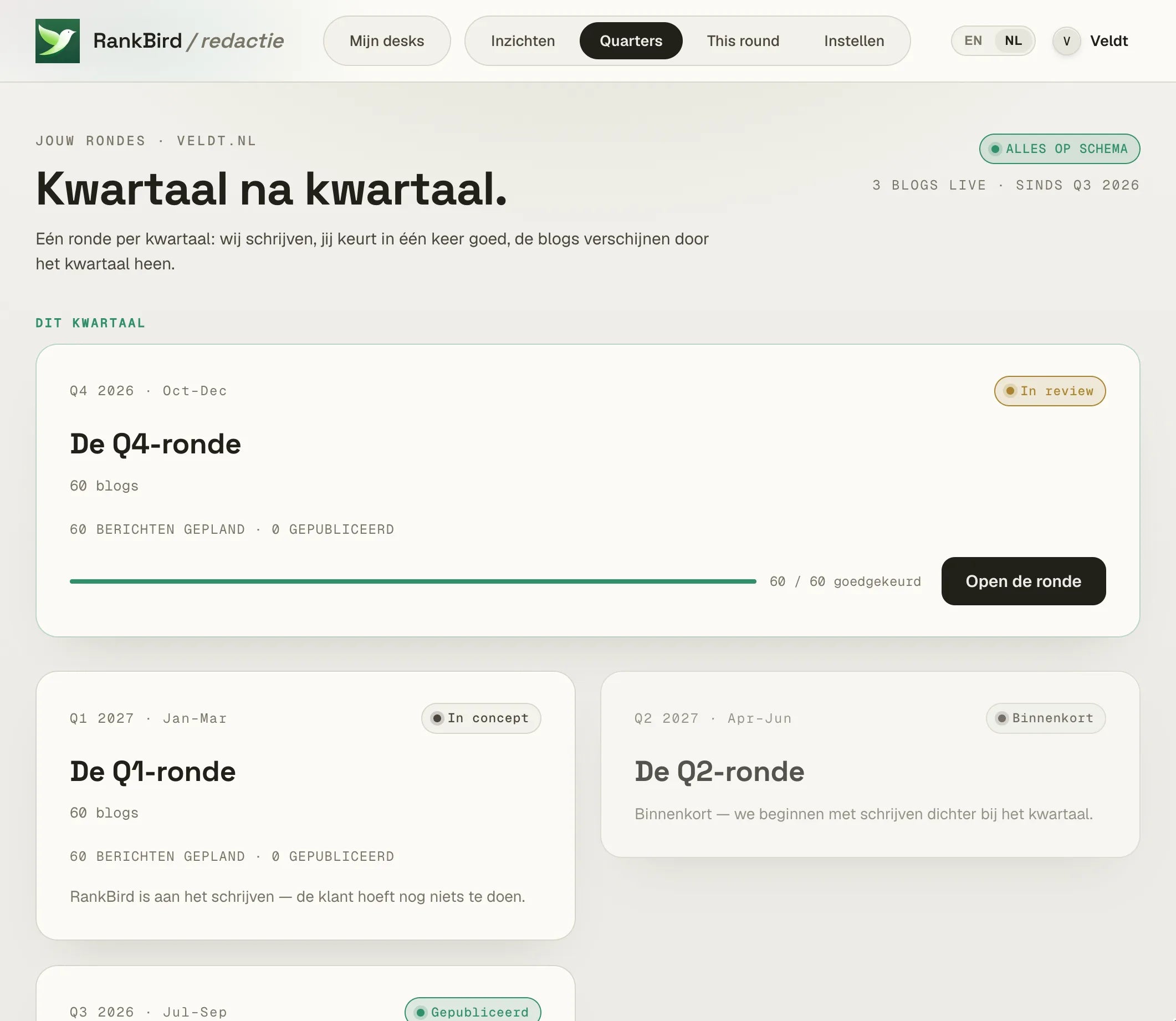
Task: Click 'Q2 2027 · Apr-Jun' label
Action: (713, 718)
